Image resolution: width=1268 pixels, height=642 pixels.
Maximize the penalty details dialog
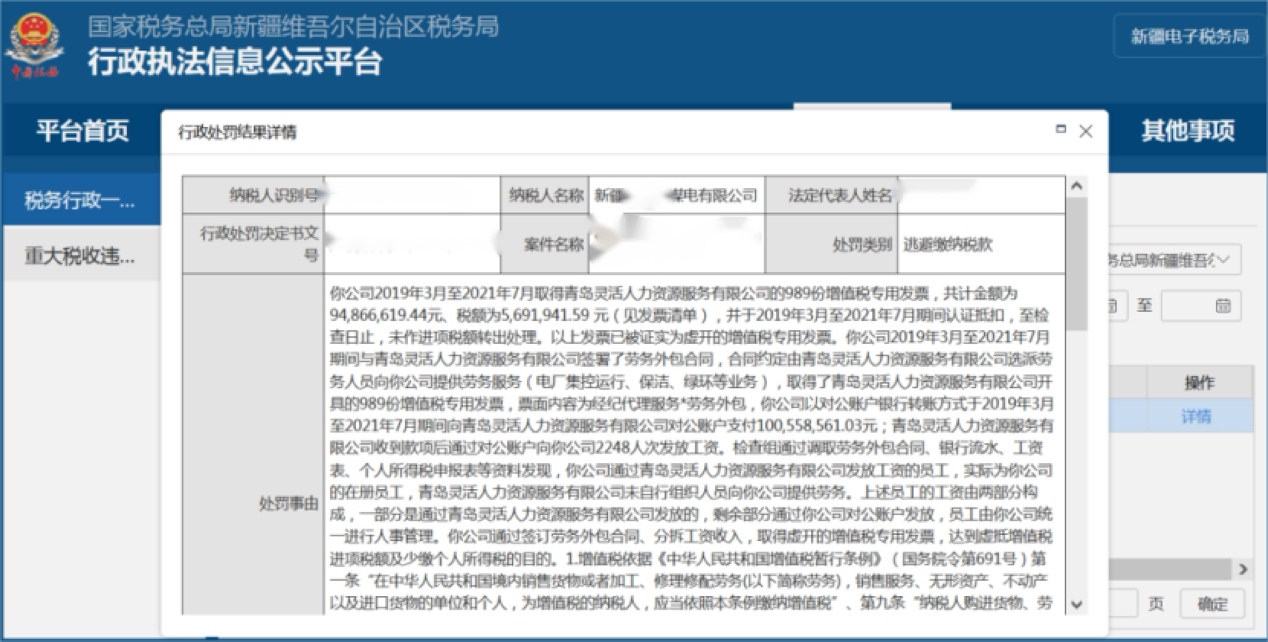click(x=1061, y=130)
